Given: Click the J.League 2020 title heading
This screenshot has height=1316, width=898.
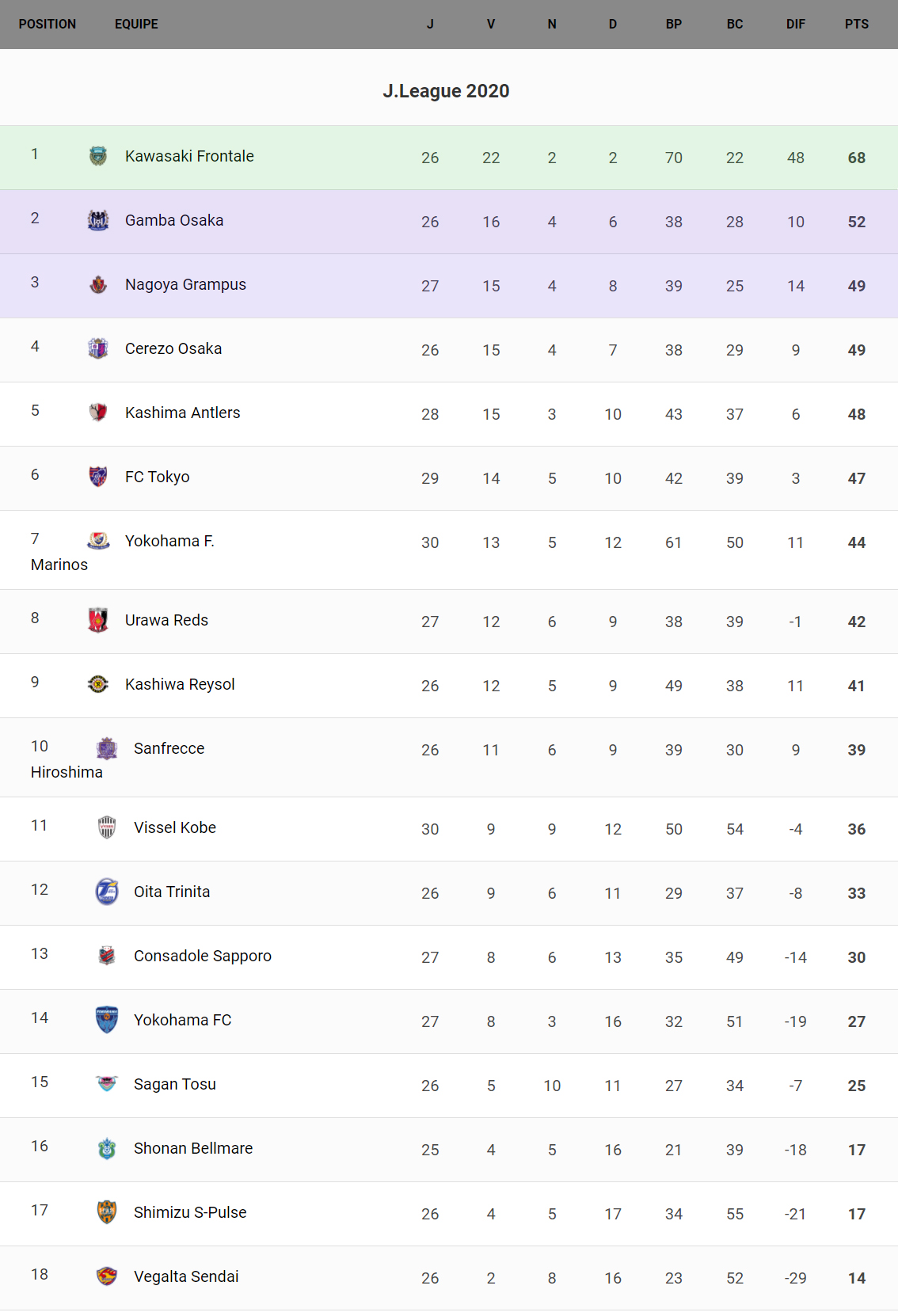Looking at the screenshot, I should (446, 91).
